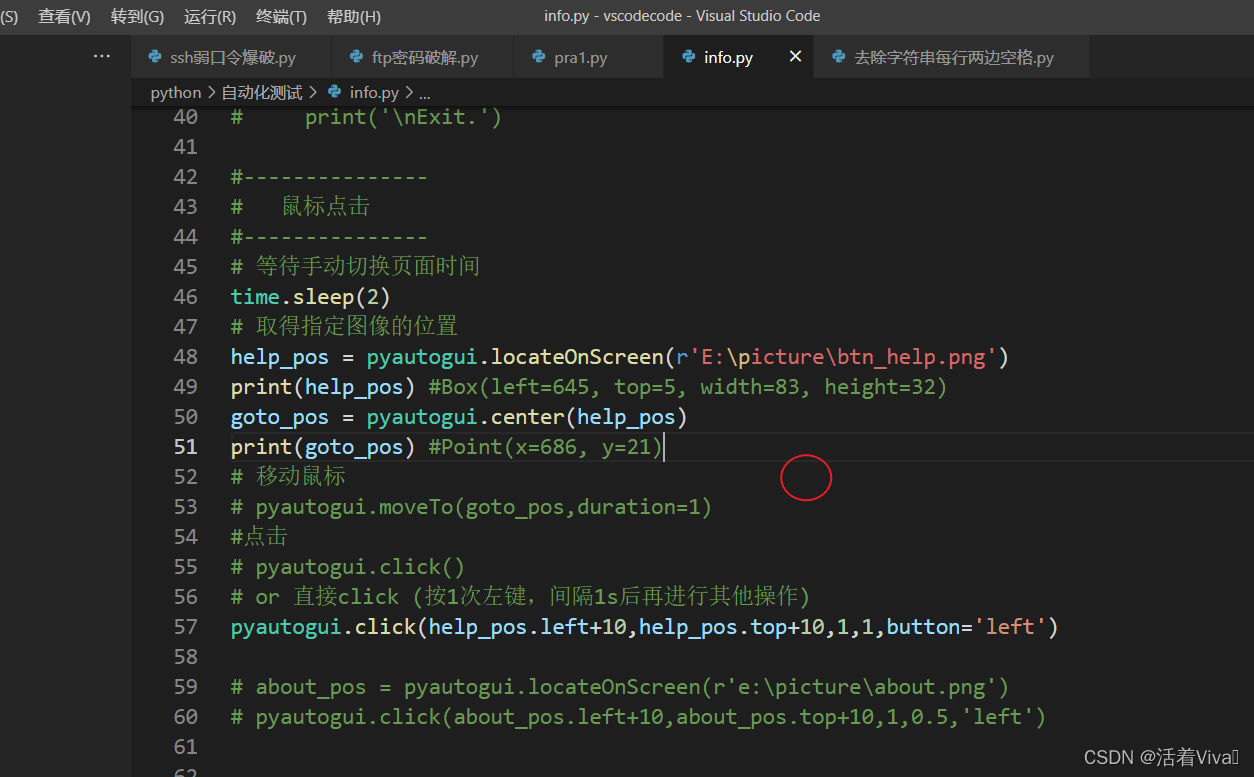
Task: Open the 运行(R) menu
Action: [x=210, y=16]
